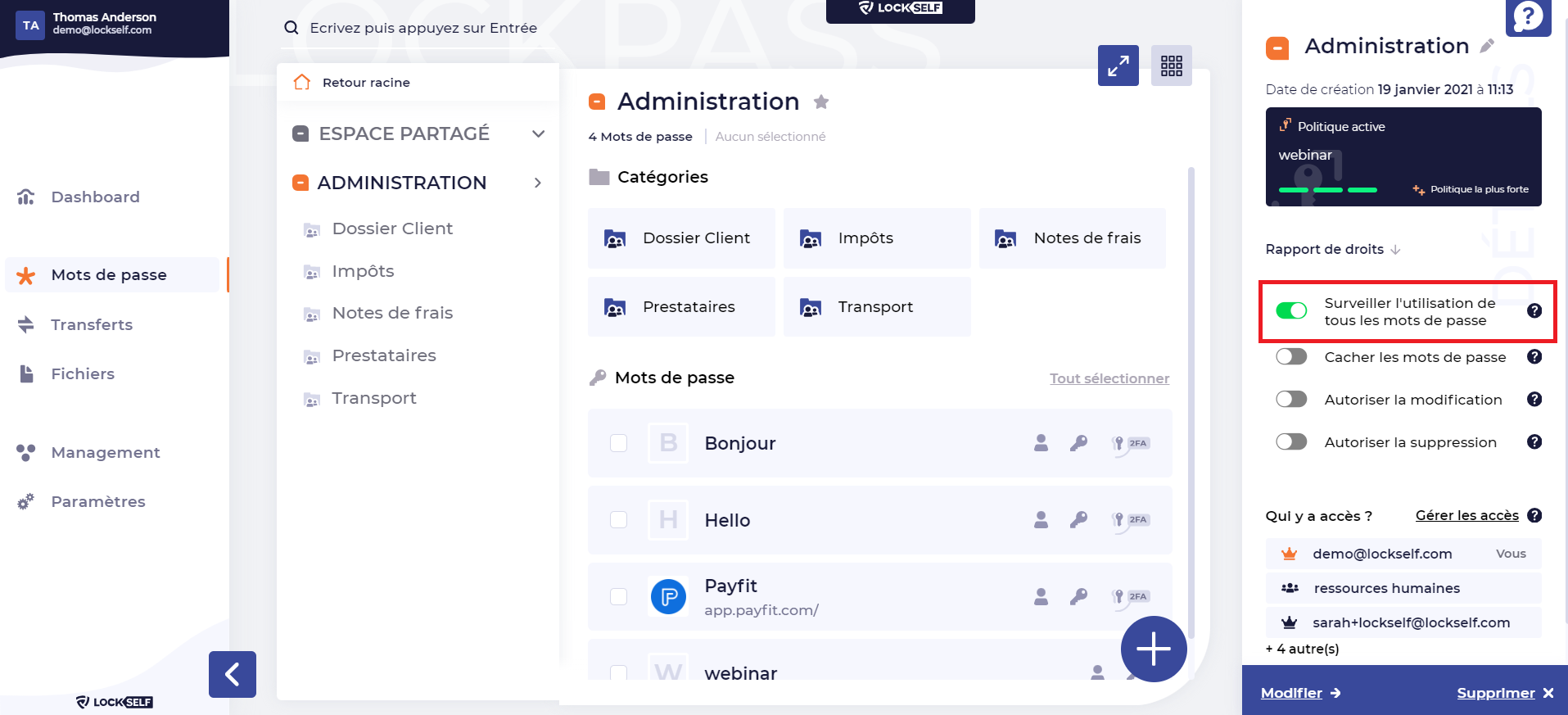Open Gérer les accès link

point(1466,515)
